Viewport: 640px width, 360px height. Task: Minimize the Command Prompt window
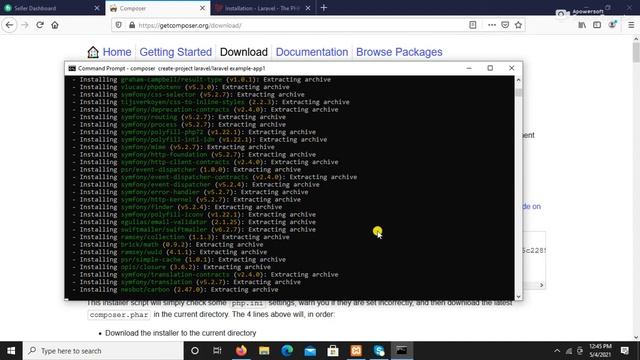pos(469,68)
